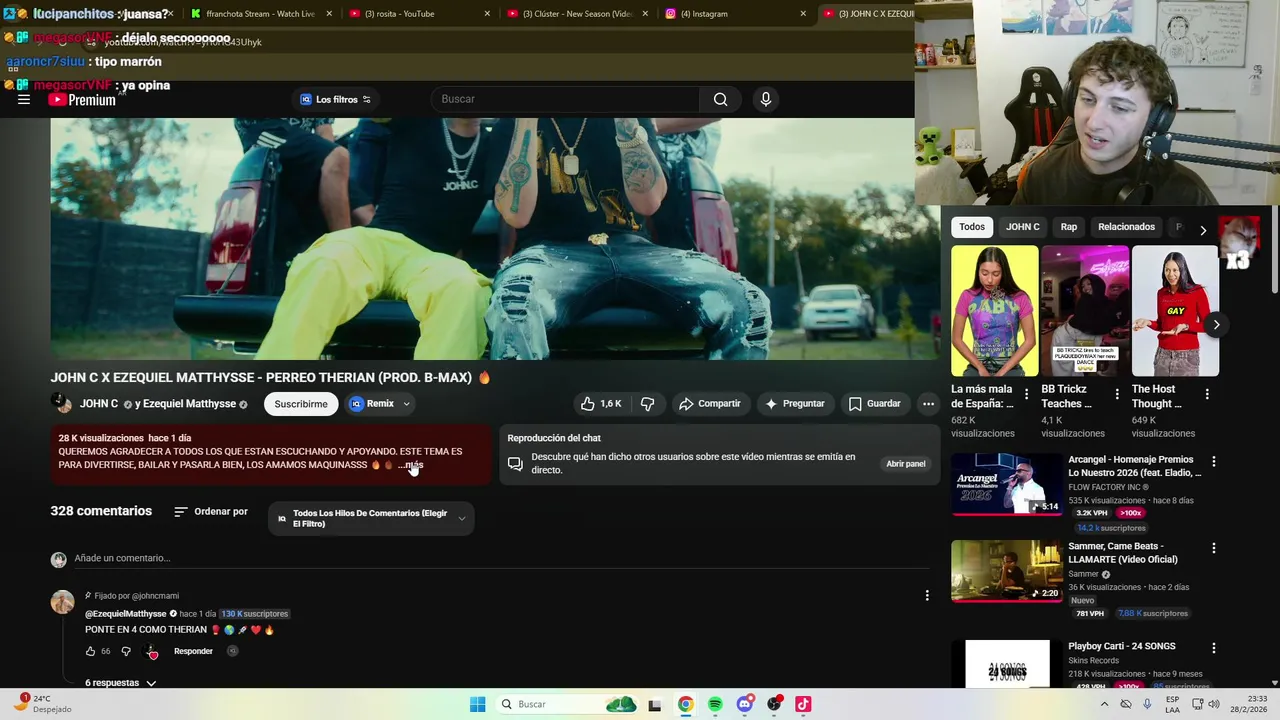Image resolution: width=1280 pixels, height=720 pixels.
Task: Open the YouTube hamburger guide menu
Action: tap(24, 100)
